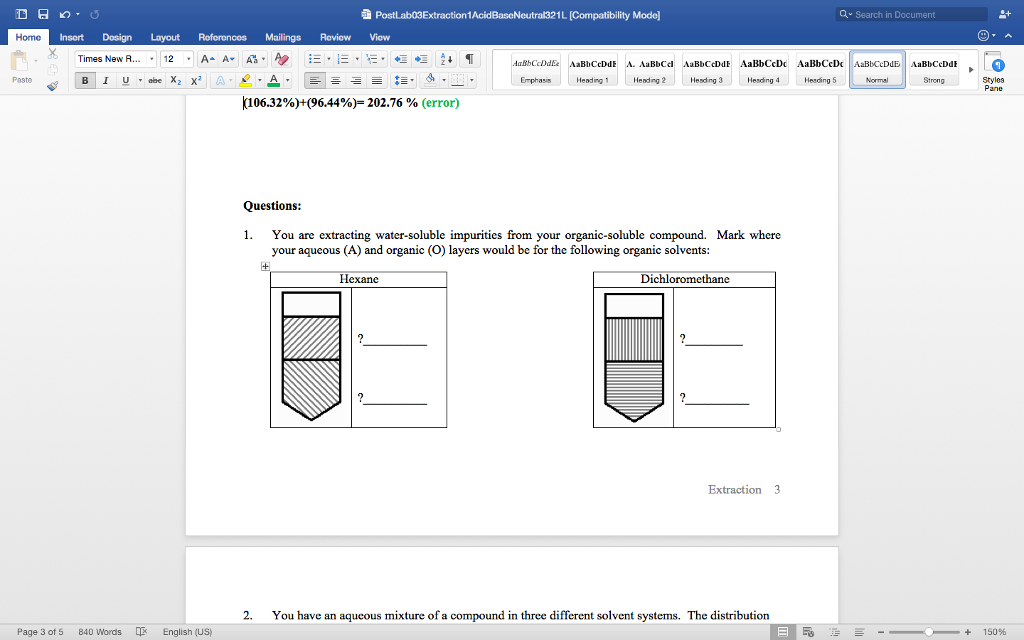Expand the styles gallery arrow
This screenshot has height=640, width=1024.
969,69
